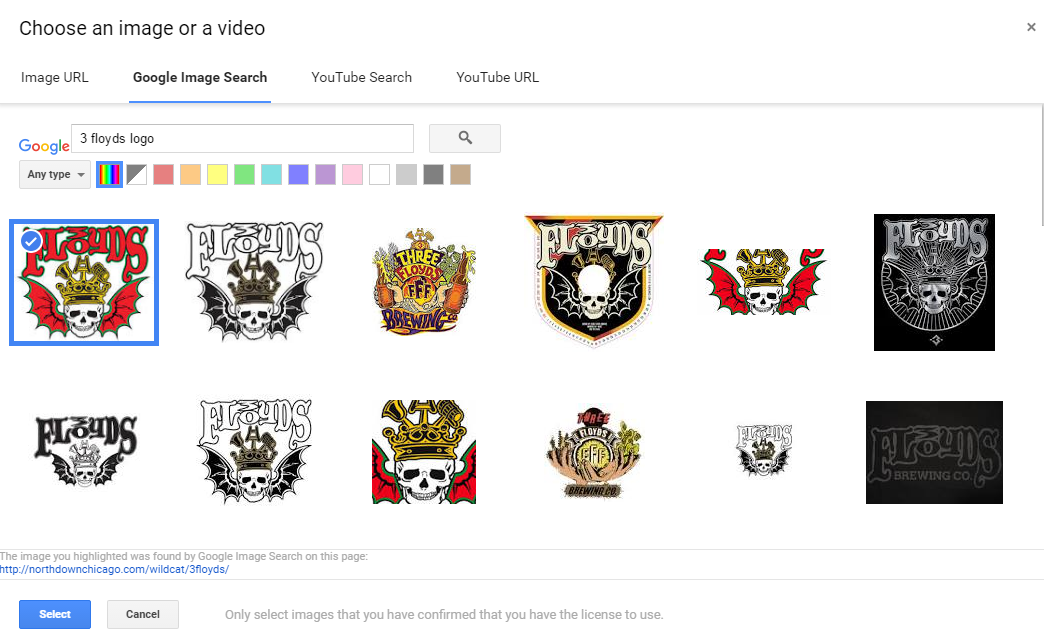Select the black and white filter swatch

click(136, 175)
